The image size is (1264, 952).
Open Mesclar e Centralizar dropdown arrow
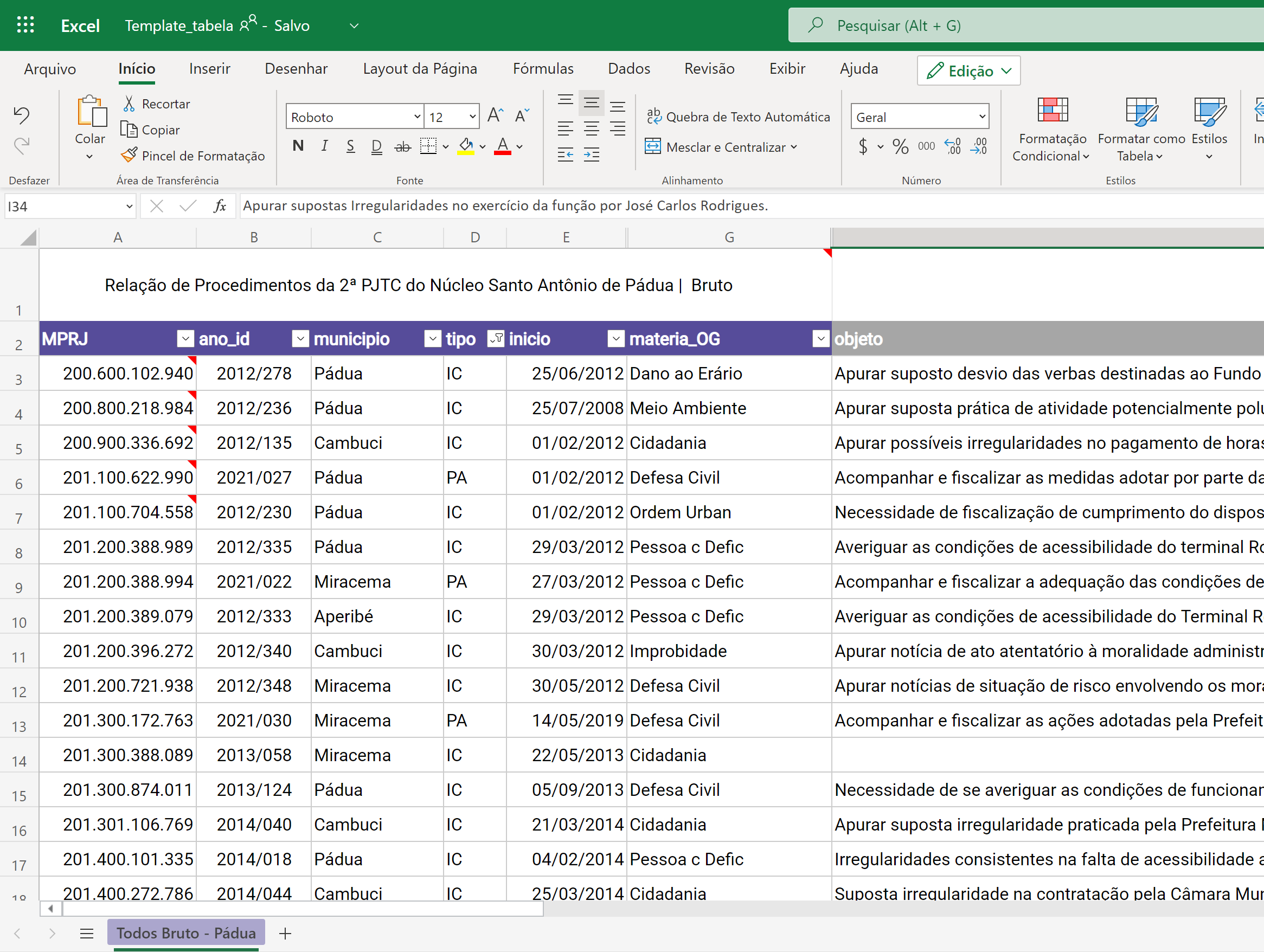click(x=794, y=147)
